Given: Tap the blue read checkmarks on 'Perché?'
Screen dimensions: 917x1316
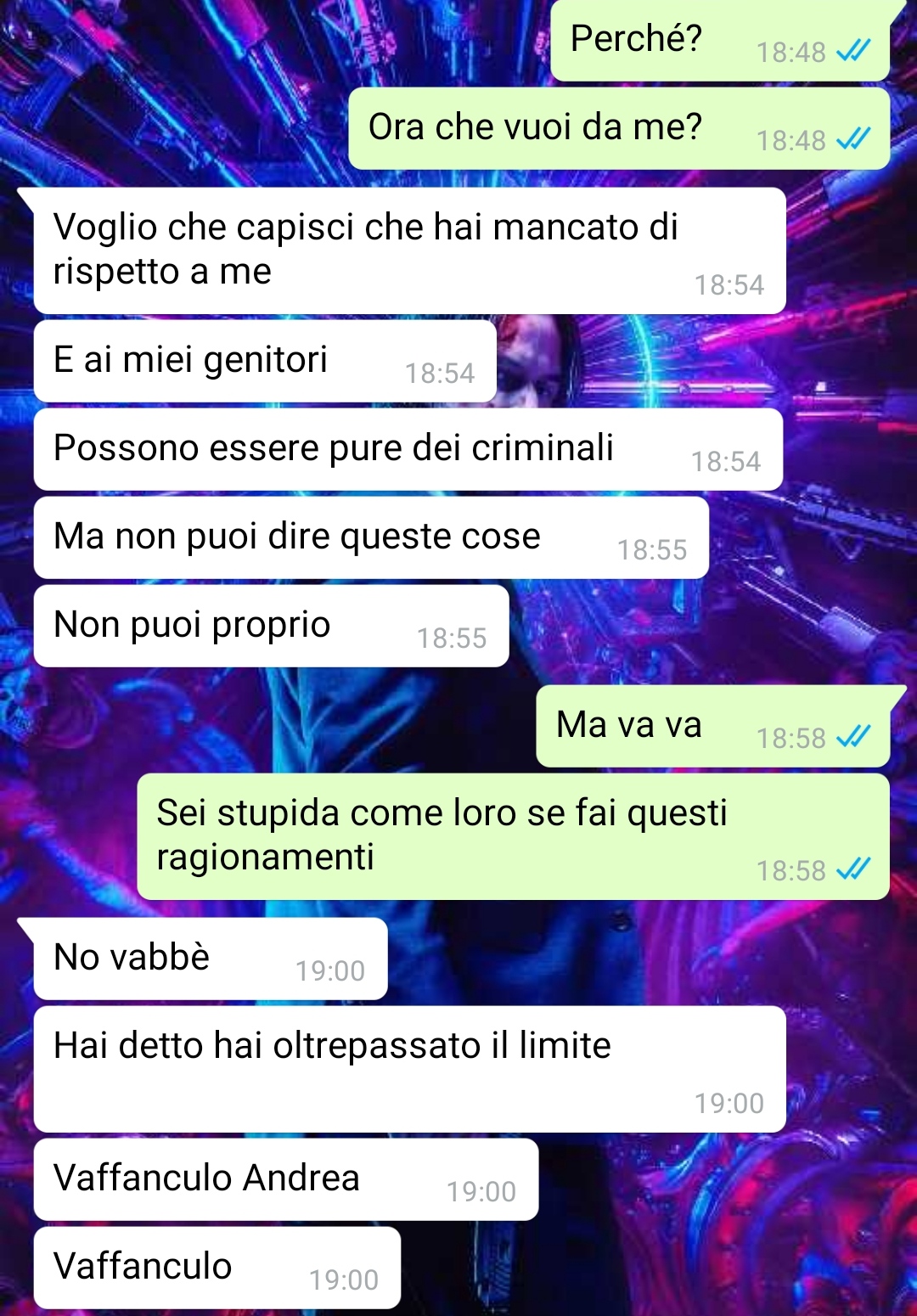Looking at the screenshot, I should coord(853,53).
